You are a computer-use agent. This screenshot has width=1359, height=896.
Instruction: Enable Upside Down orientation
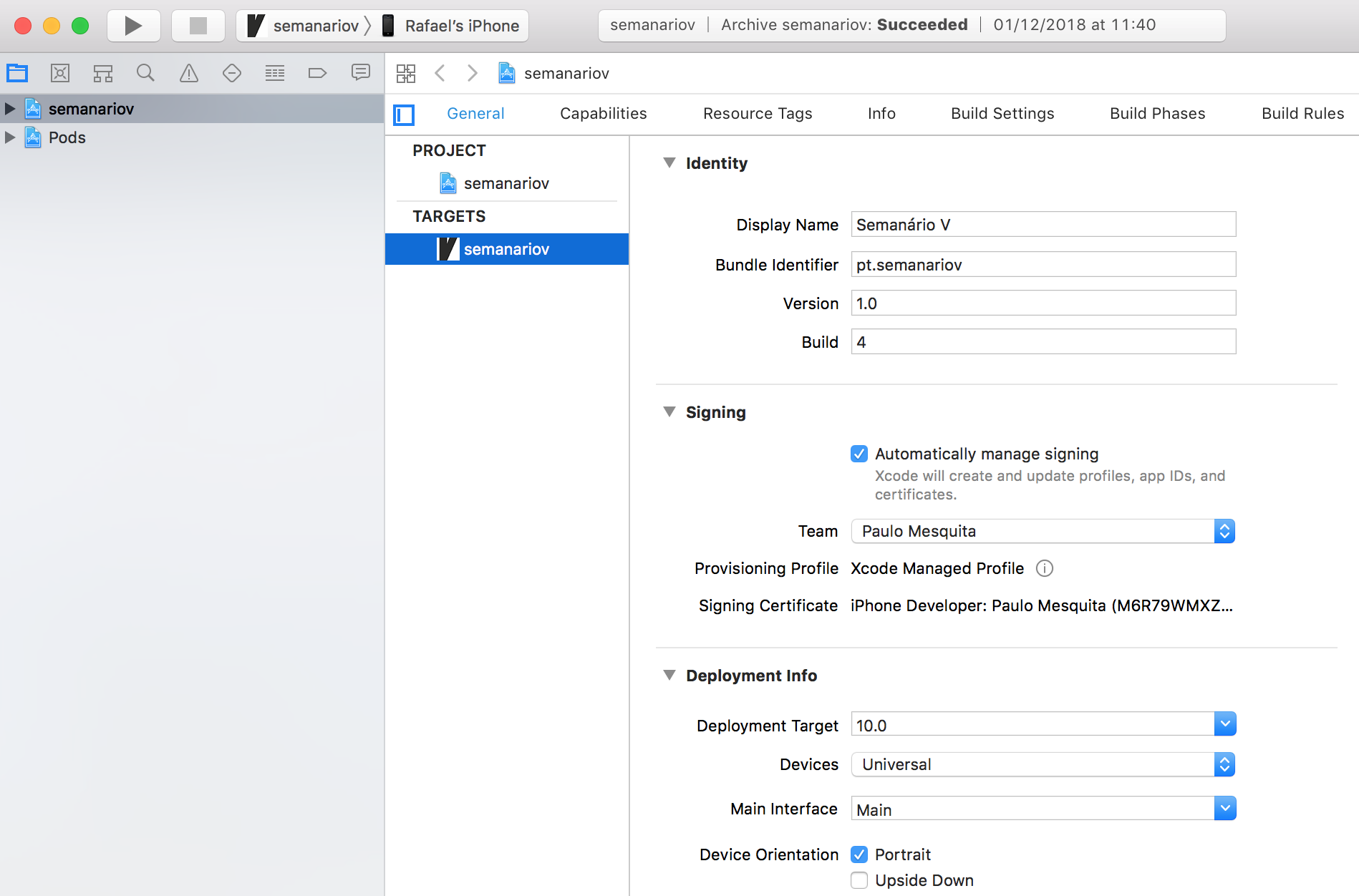coord(859,880)
